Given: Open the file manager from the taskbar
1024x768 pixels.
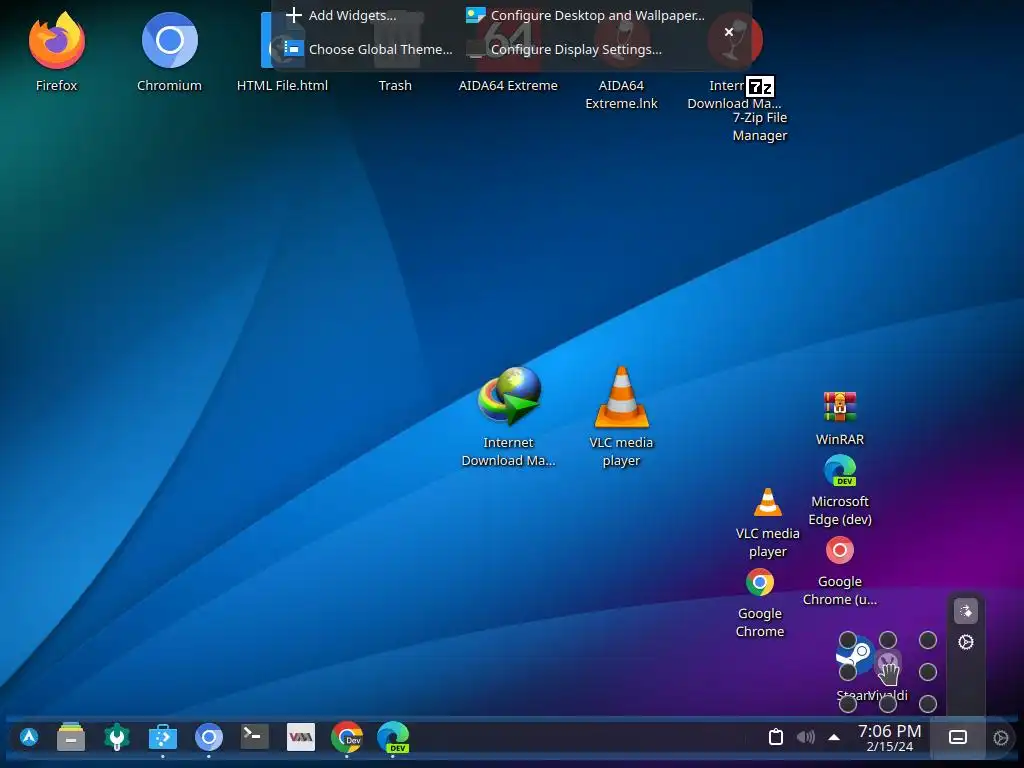Looking at the screenshot, I should [x=71, y=737].
